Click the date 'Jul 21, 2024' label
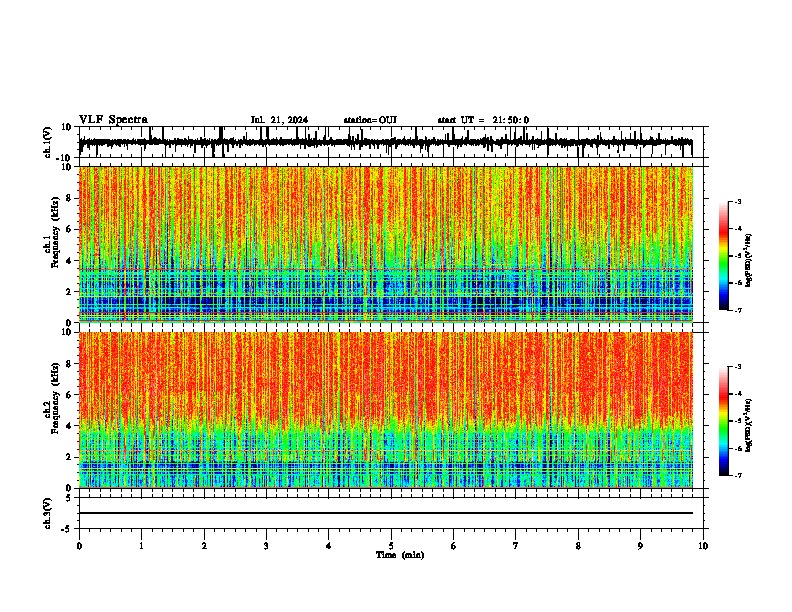The width and height of the screenshot is (792, 612). click(279, 120)
